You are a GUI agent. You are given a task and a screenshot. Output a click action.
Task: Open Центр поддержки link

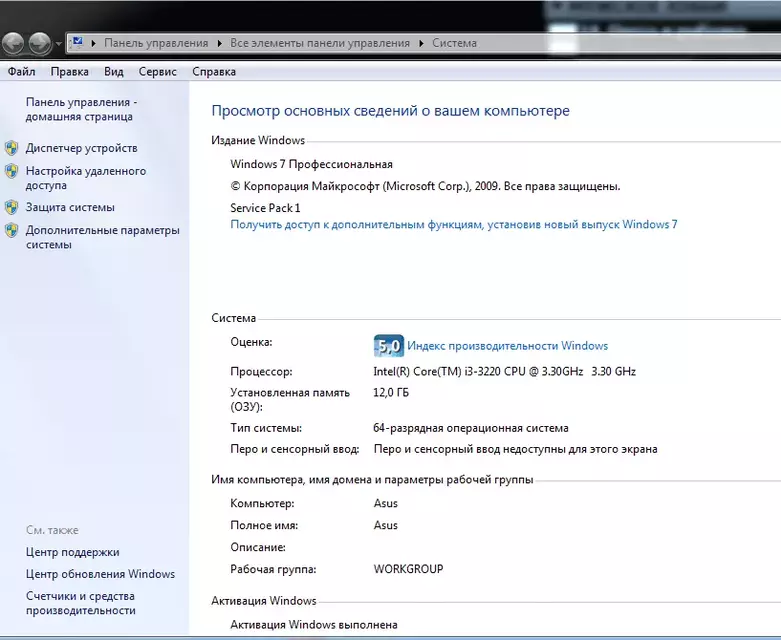[73, 552]
